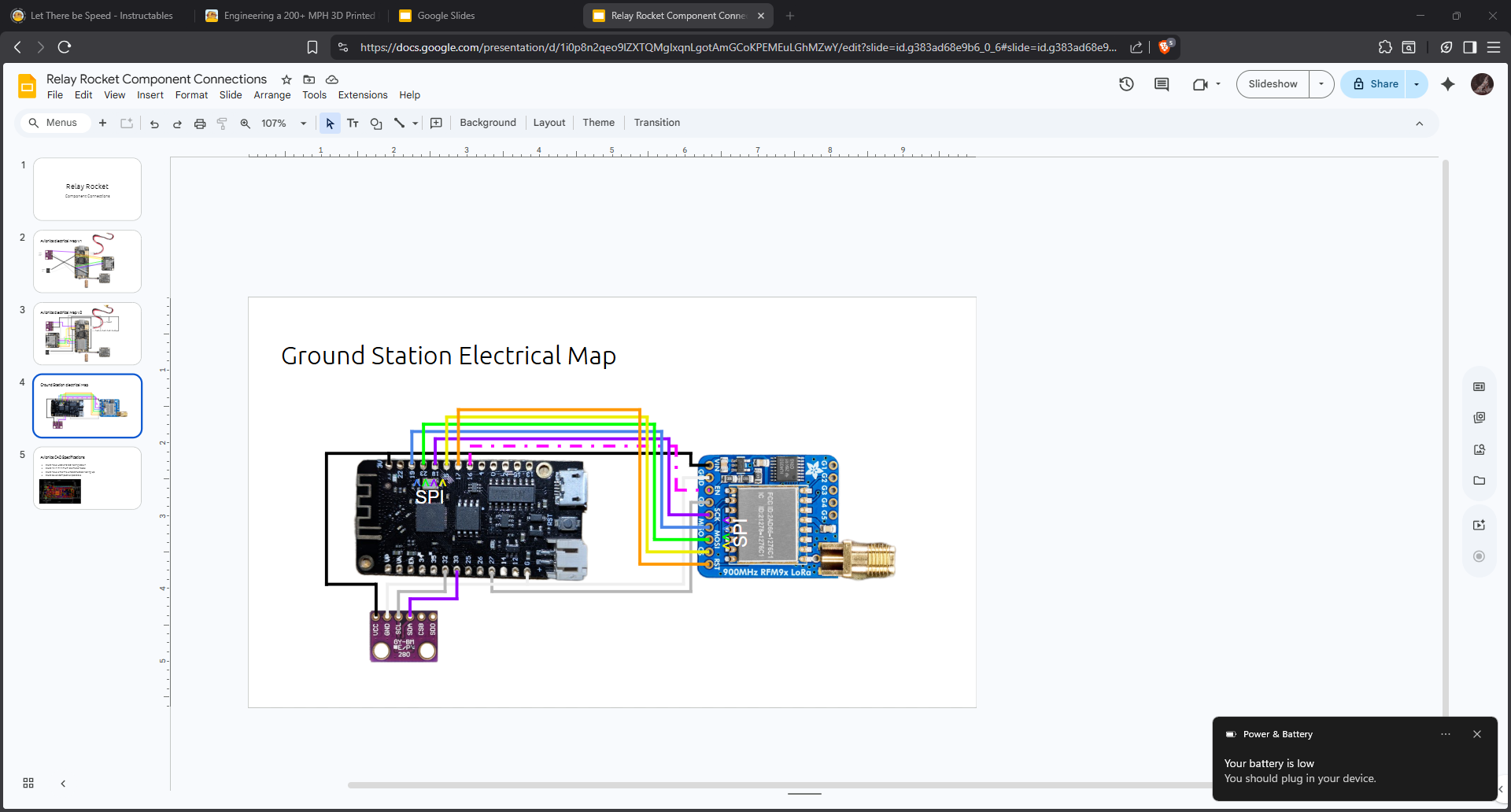Redo the last action
The width and height of the screenshot is (1511, 812).
click(x=177, y=124)
